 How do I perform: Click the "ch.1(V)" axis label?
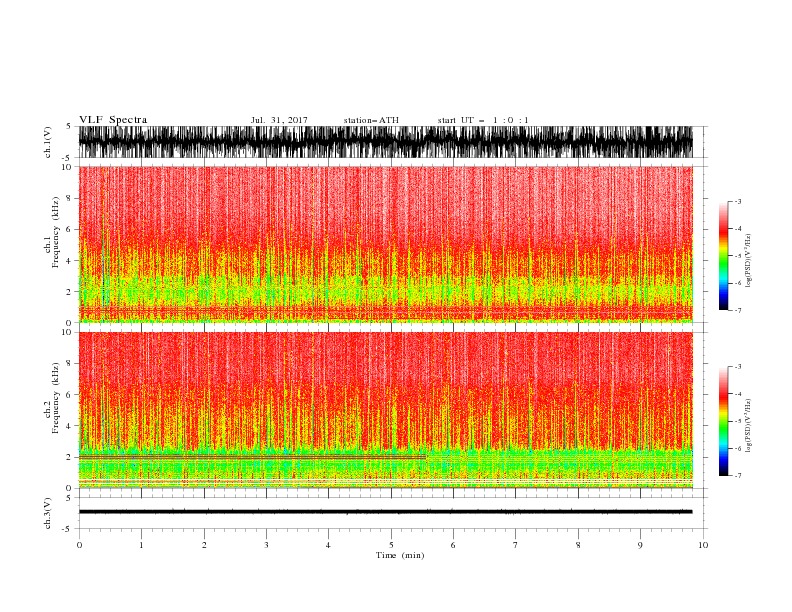[48, 142]
